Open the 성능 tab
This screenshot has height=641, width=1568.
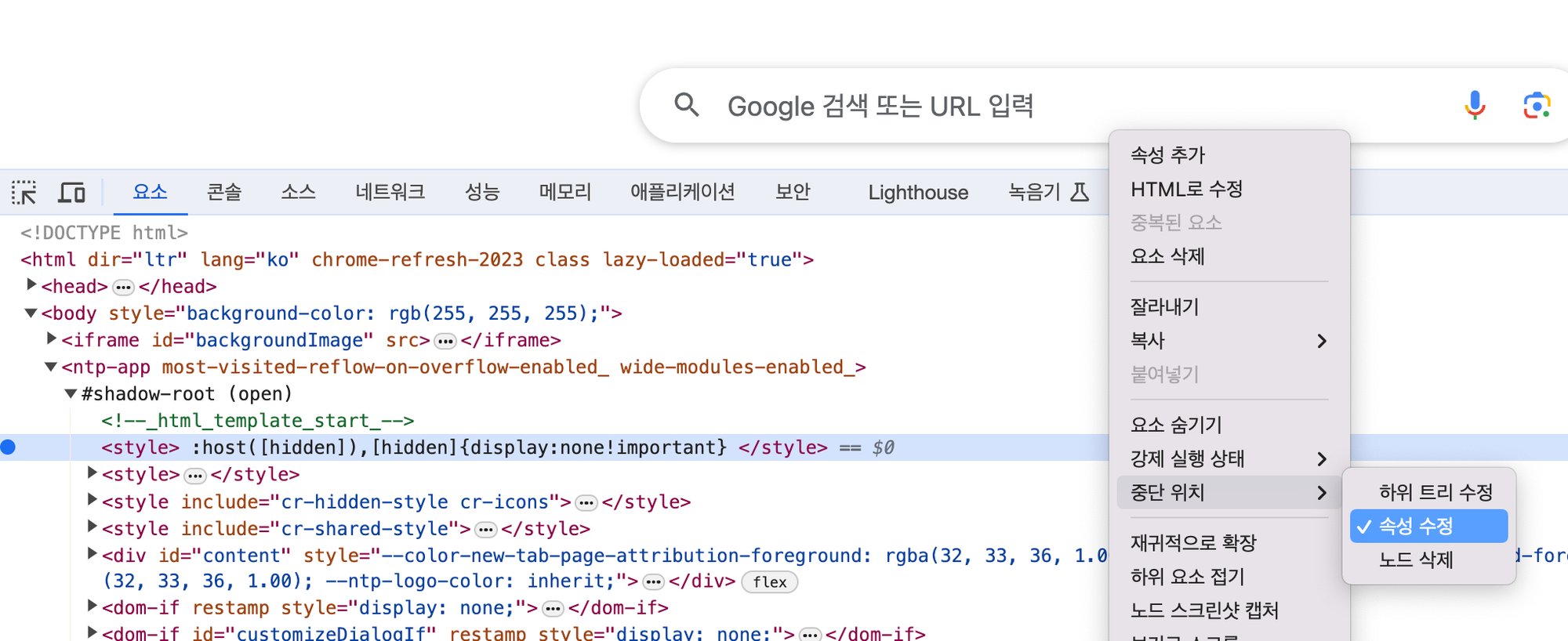(482, 192)
